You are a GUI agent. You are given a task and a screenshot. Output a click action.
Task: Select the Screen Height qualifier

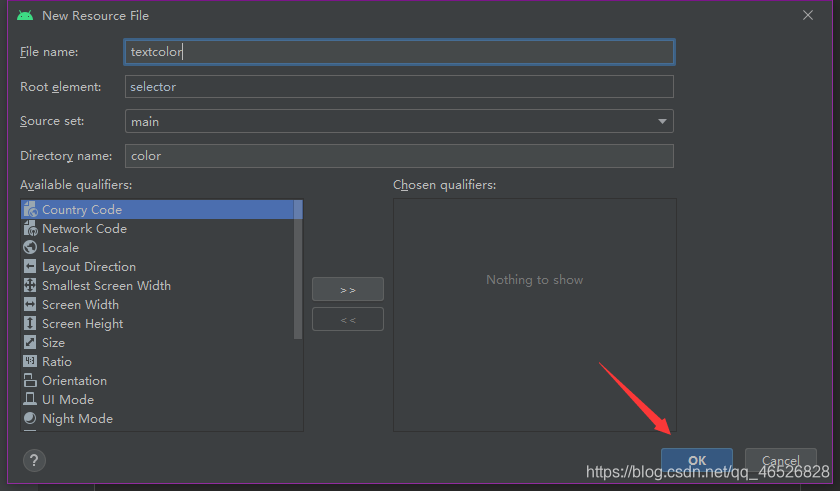tap(158, 323)
